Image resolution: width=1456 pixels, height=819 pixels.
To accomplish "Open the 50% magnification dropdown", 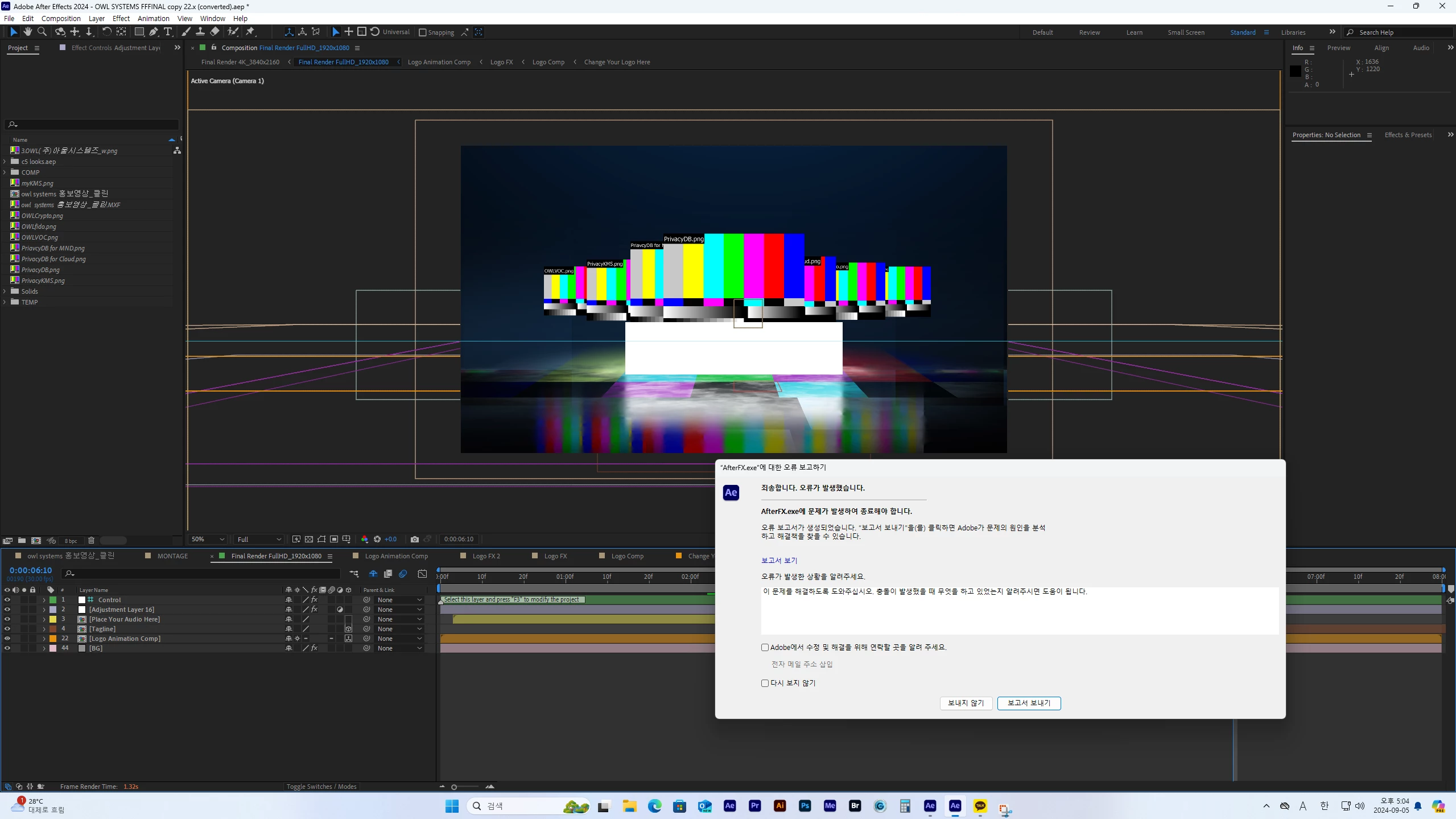I will (208, 539).
